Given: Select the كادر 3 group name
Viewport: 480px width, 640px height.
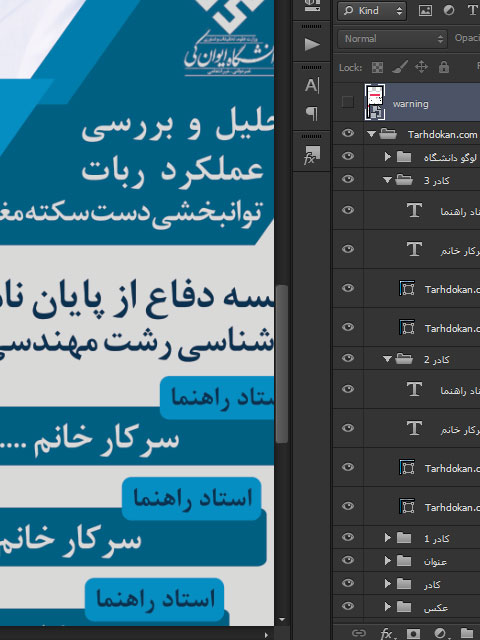Looking at the screenshot, I should click(437, 180).
